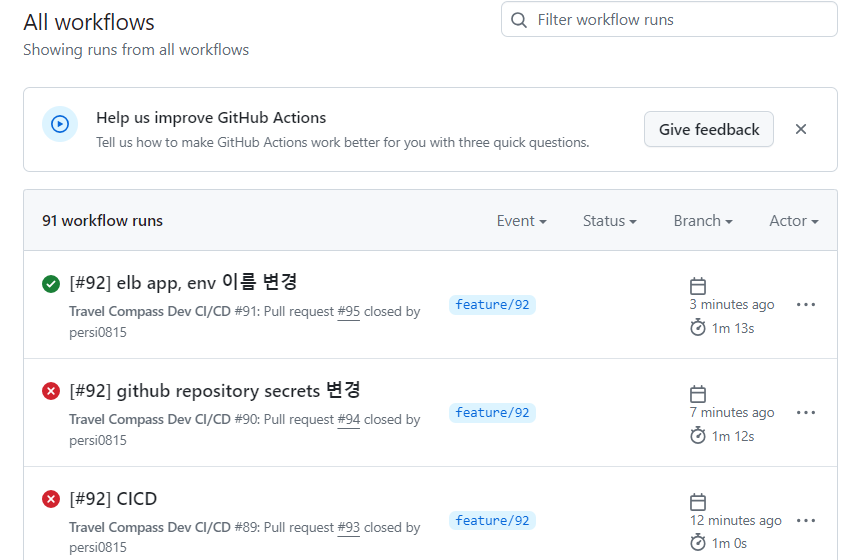Click 'Travel Compass Dev CI/CD #90' workflow text
The width and height of the screenshot is (851, 560).
click(164, 419)
